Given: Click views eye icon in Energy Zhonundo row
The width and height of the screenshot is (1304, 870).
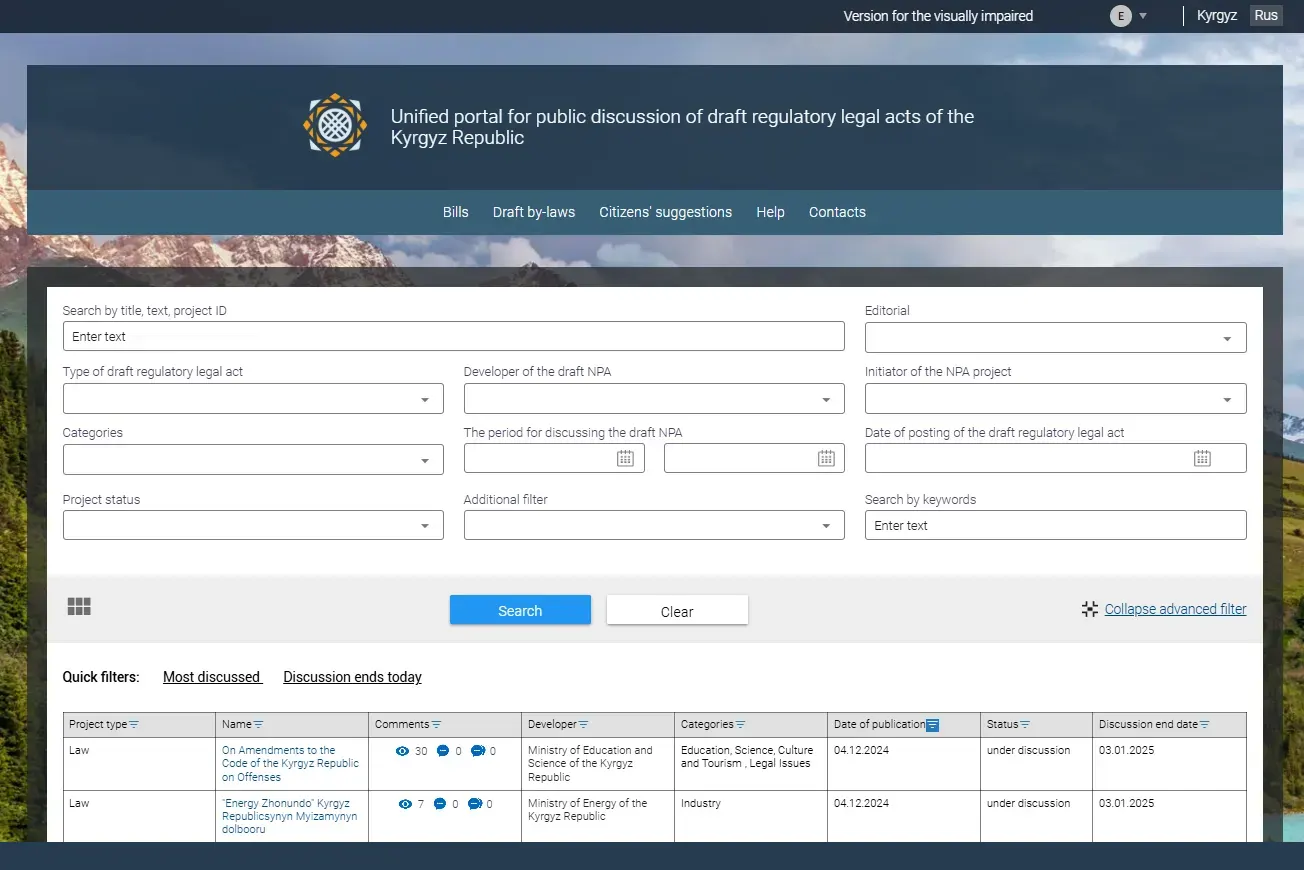Looking at the screenshot, I should [406, 804].
